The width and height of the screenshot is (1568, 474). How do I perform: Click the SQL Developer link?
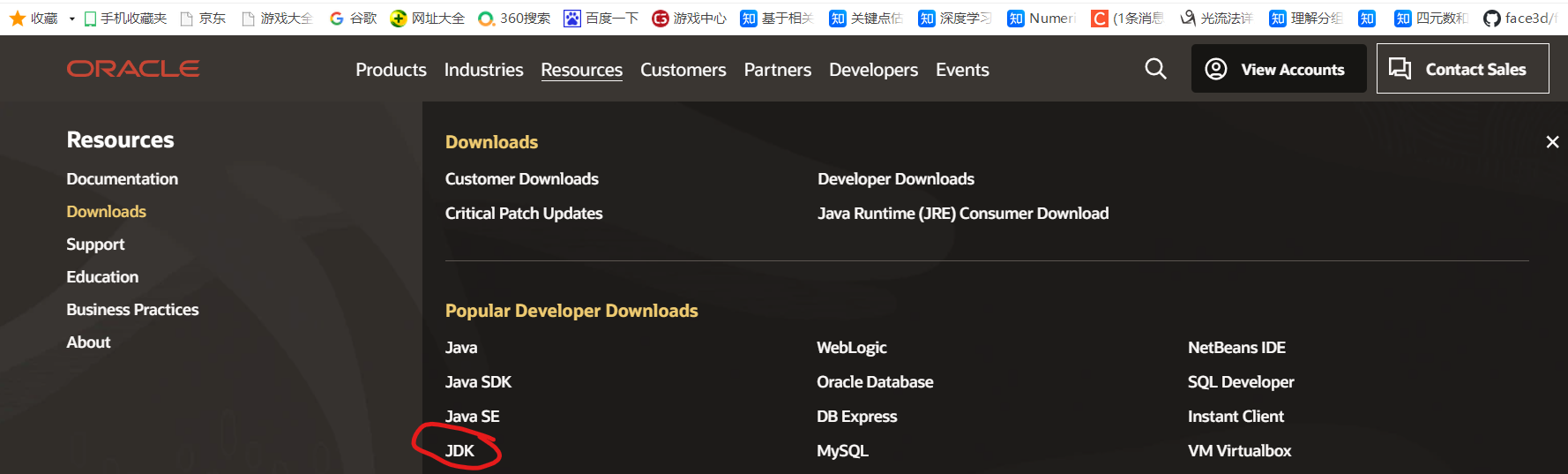point(1241,382)
